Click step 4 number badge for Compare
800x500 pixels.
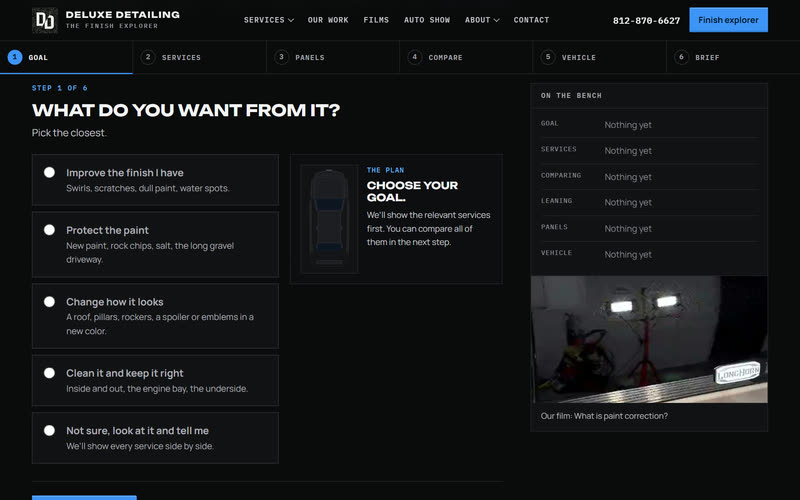coord(415,57)
